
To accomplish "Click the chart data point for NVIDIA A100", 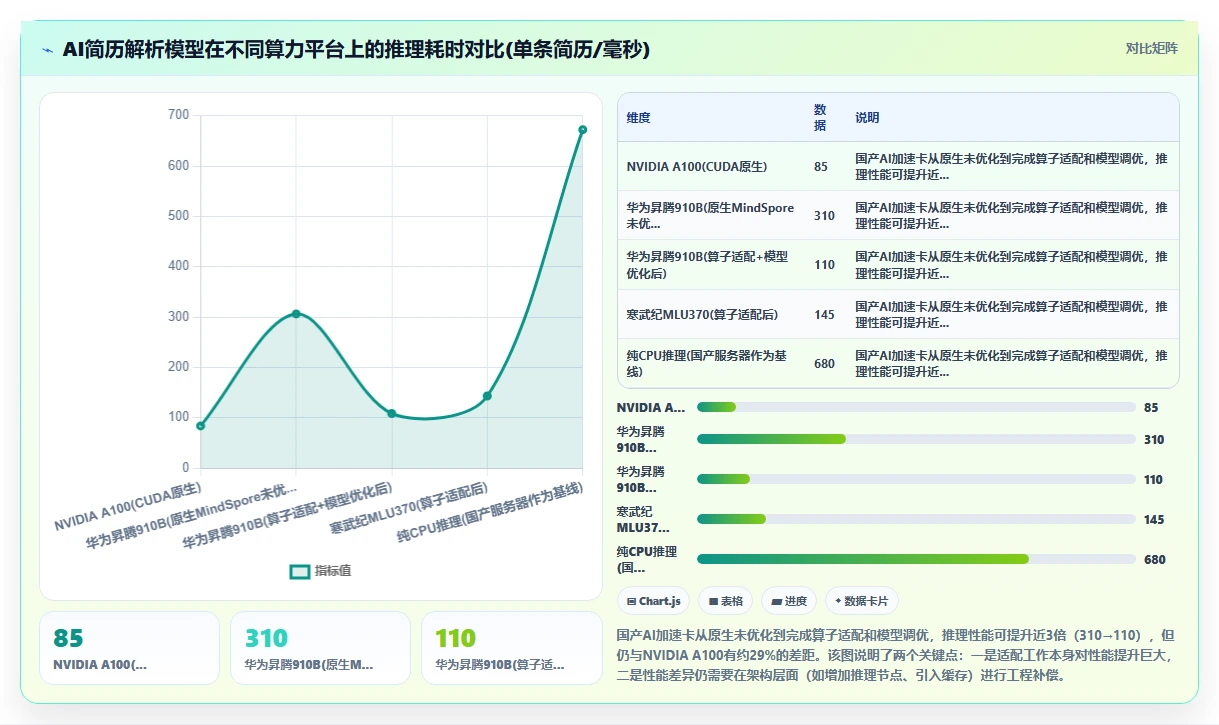I will click(x=201, y=426).
